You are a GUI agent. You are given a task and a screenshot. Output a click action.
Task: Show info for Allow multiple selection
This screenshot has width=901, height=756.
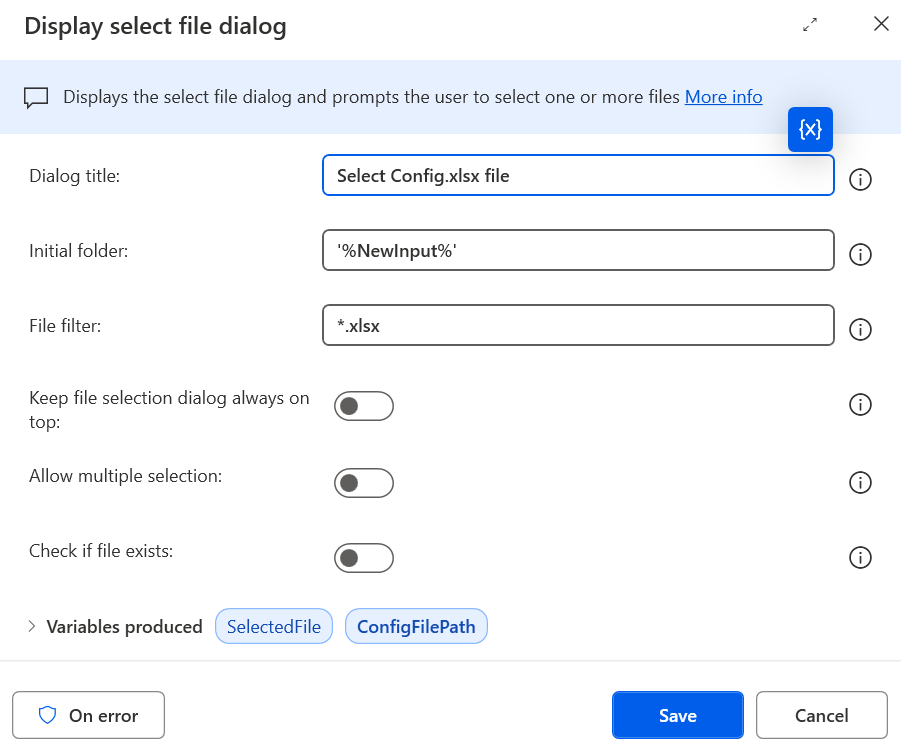coord(860,482)
